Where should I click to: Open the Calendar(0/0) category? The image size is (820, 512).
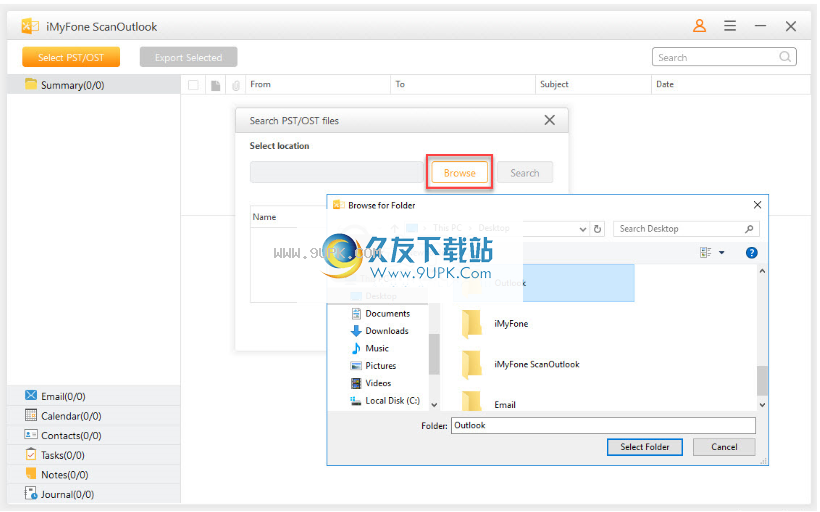click(x=94, y=416)
